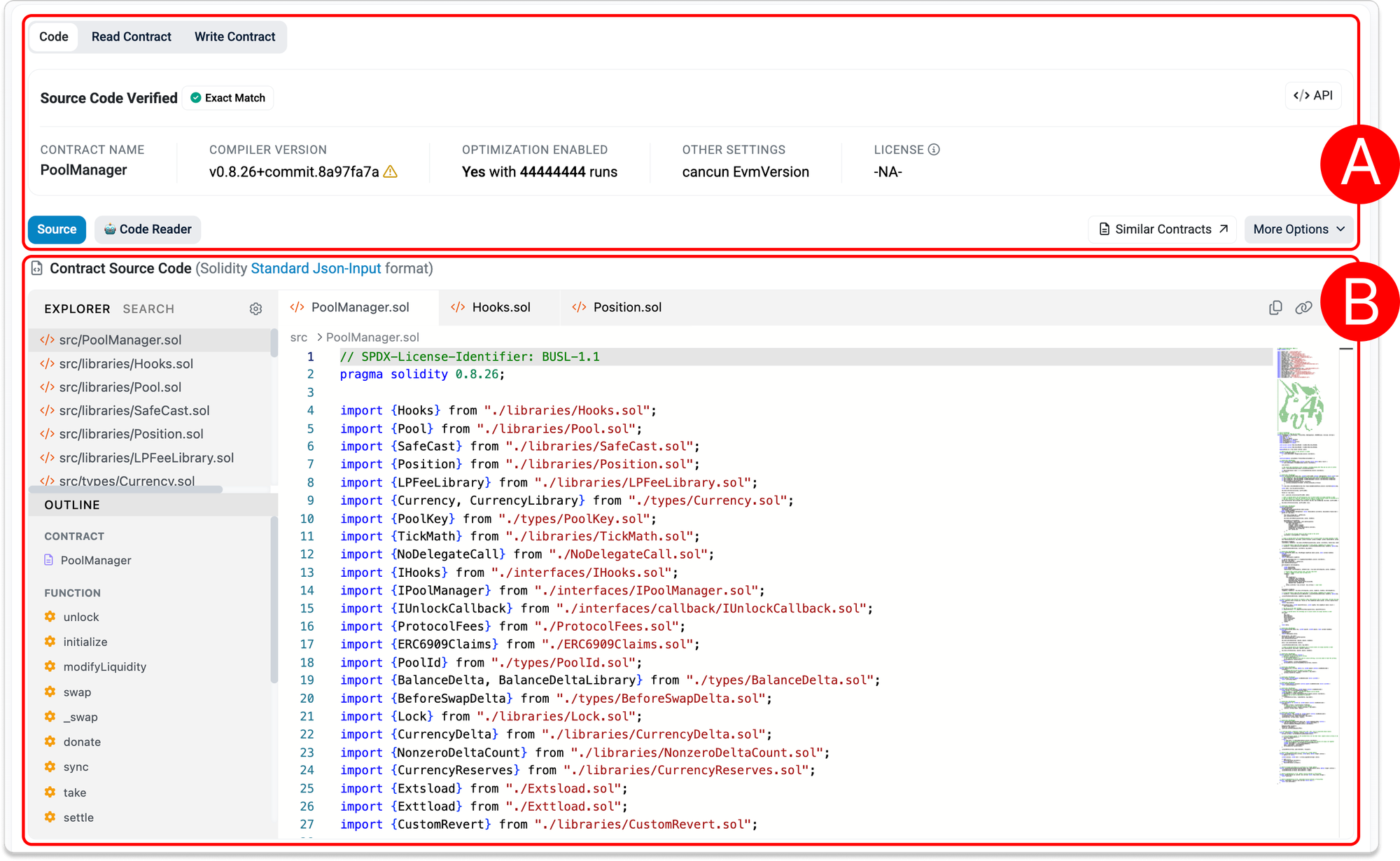Open Similar Contracts link
Image resolution: width=1400 pixels, height=861 pixels.
pyautogui.click(x=1163, y=230)
